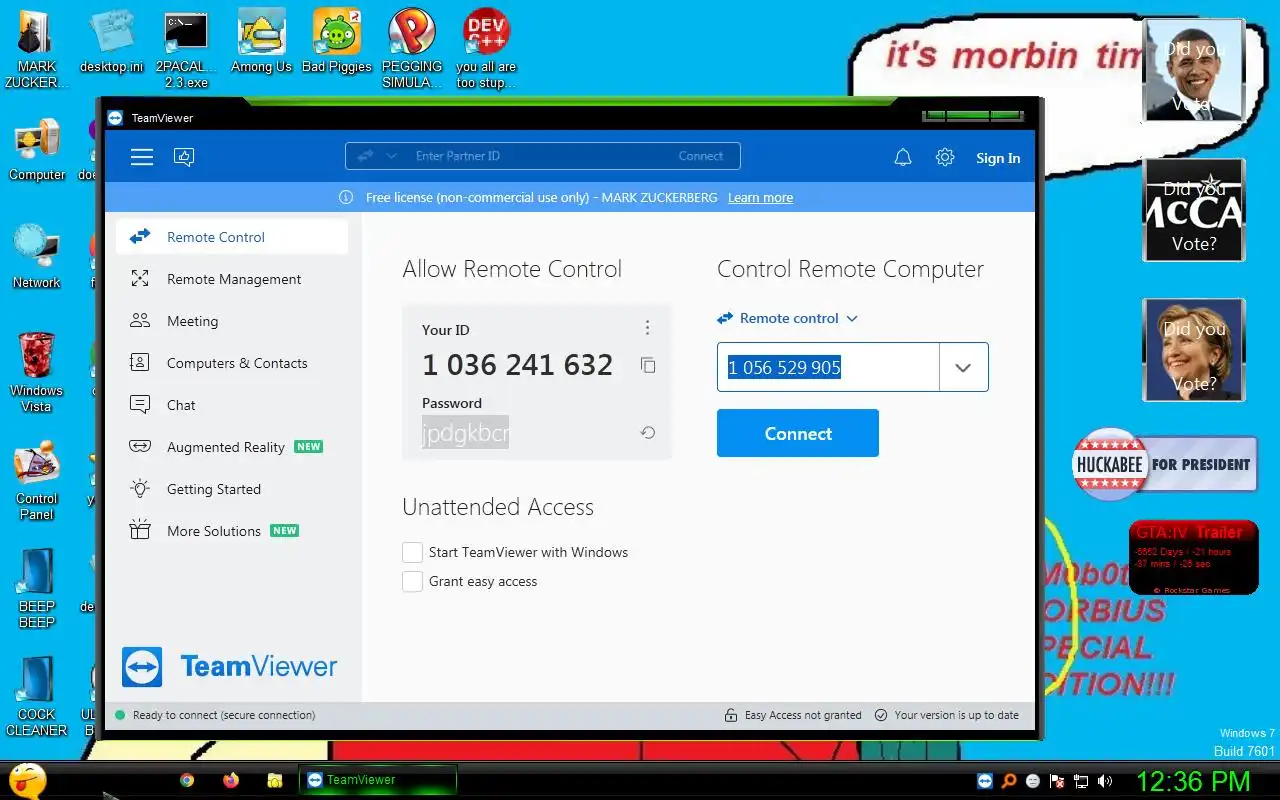1280x800 pixels.
Task: Click the smiley Start button
Action: pos(27,780)
